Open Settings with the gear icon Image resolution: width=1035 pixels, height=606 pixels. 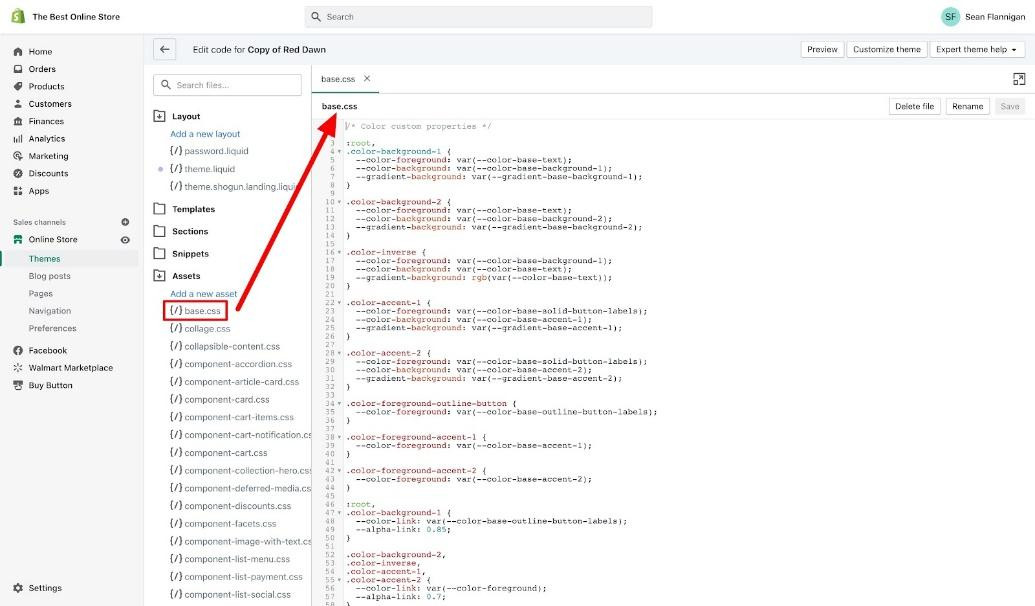[16, 588]
